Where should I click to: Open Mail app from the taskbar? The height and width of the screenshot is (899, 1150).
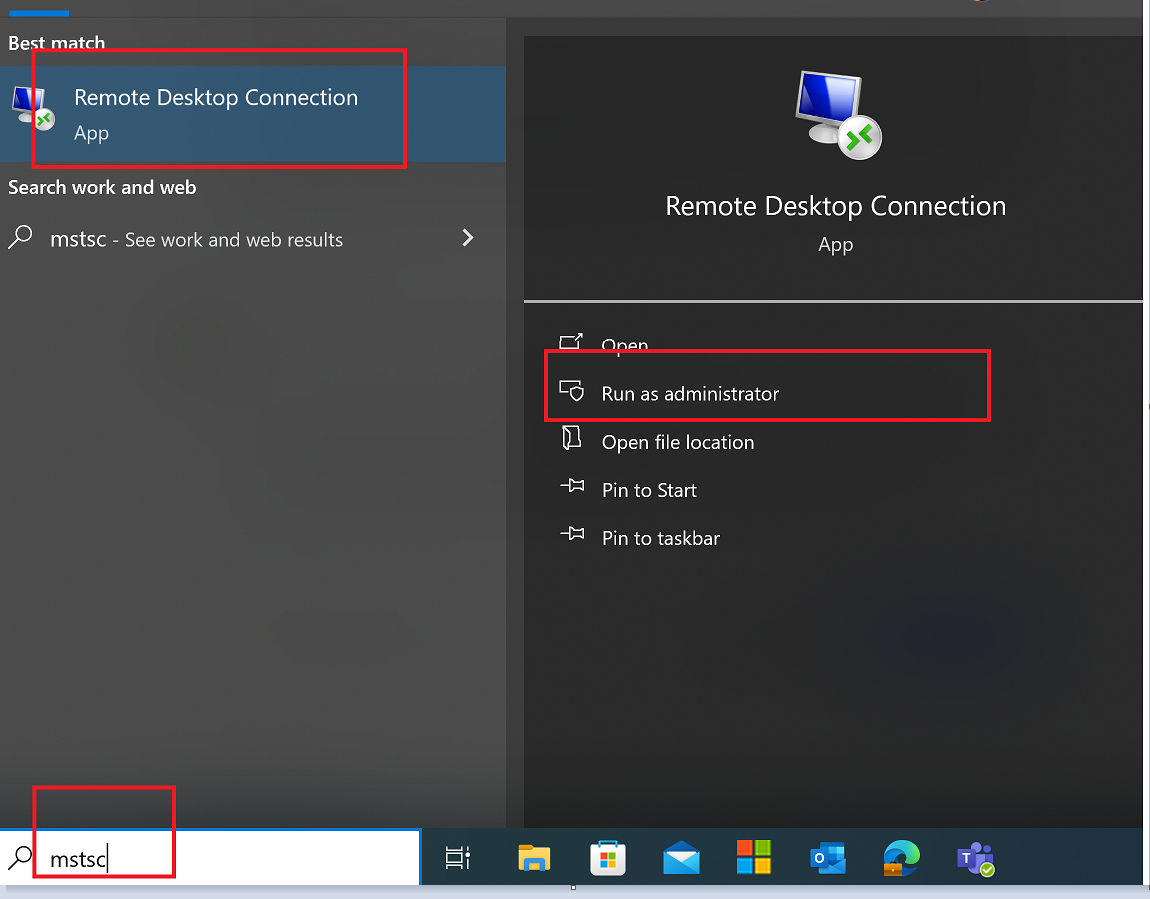pos(681,857)
